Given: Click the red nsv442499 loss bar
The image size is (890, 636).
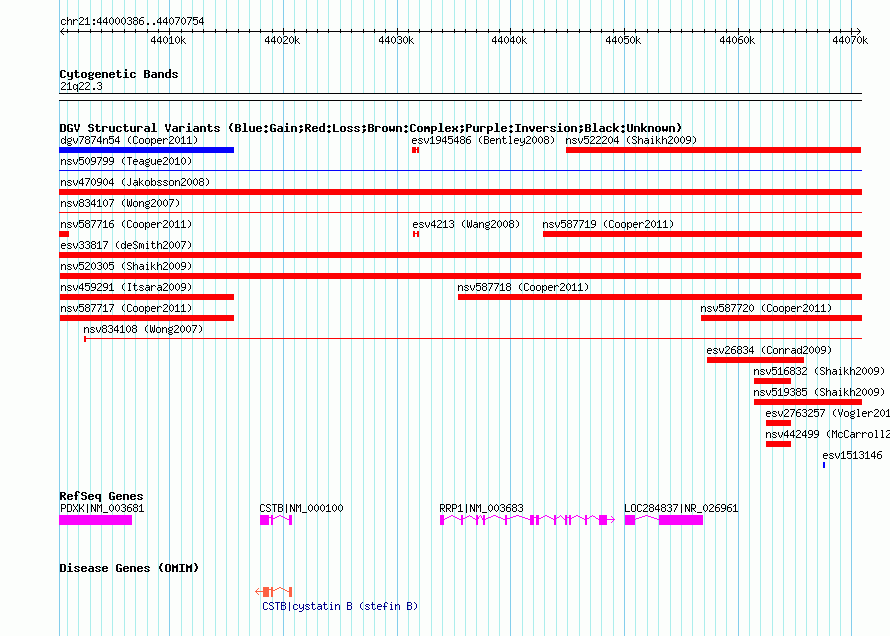Looking at the screenshot, I should click(x=778, y=444).
